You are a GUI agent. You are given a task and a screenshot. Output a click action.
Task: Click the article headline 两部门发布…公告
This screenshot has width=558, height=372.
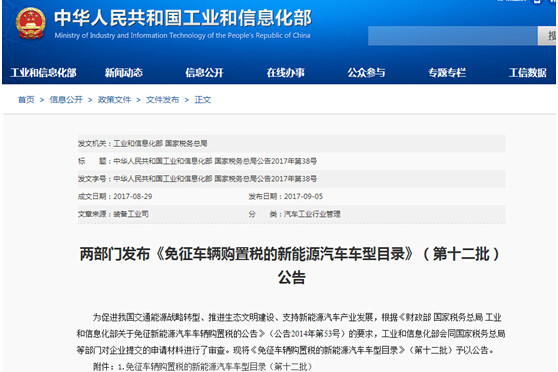point(291,266)
